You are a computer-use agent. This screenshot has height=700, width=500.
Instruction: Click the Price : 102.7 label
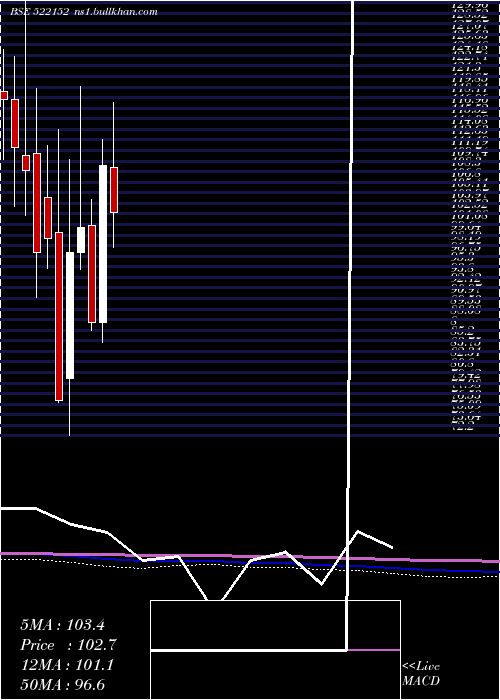(x=69, y=645)
